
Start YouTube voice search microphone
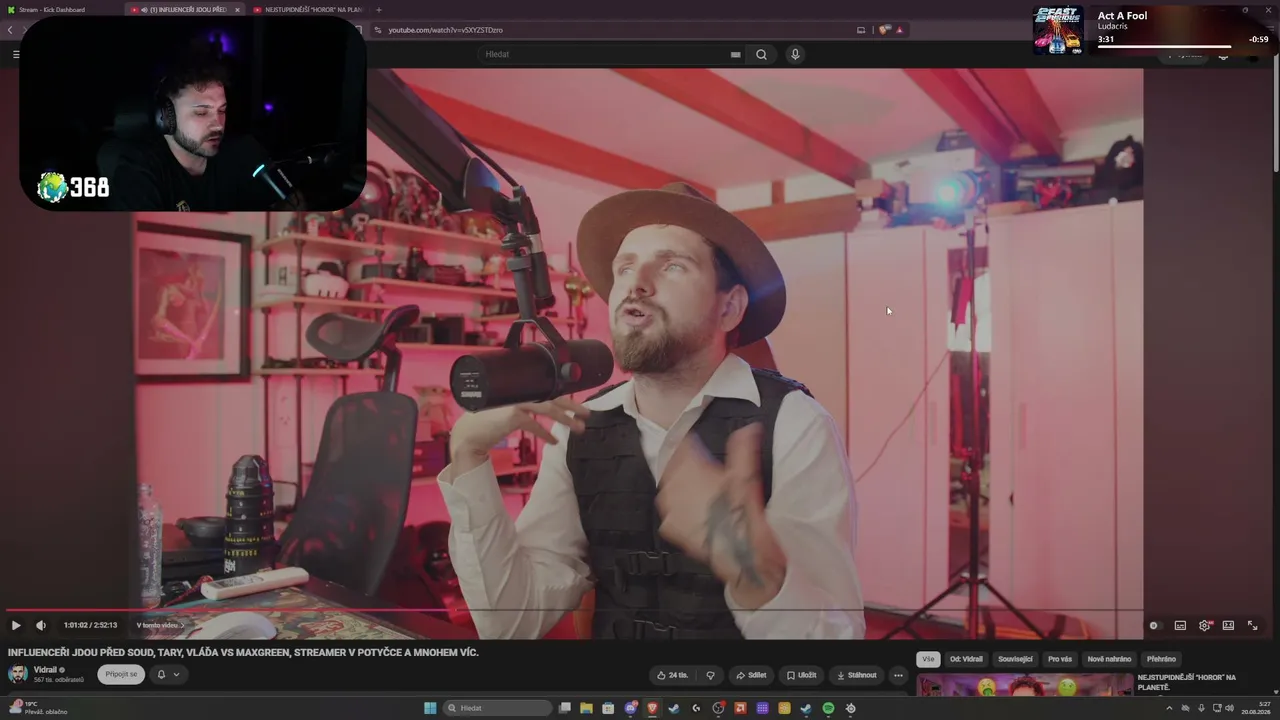pyautogui.click(x=795, y=54)
